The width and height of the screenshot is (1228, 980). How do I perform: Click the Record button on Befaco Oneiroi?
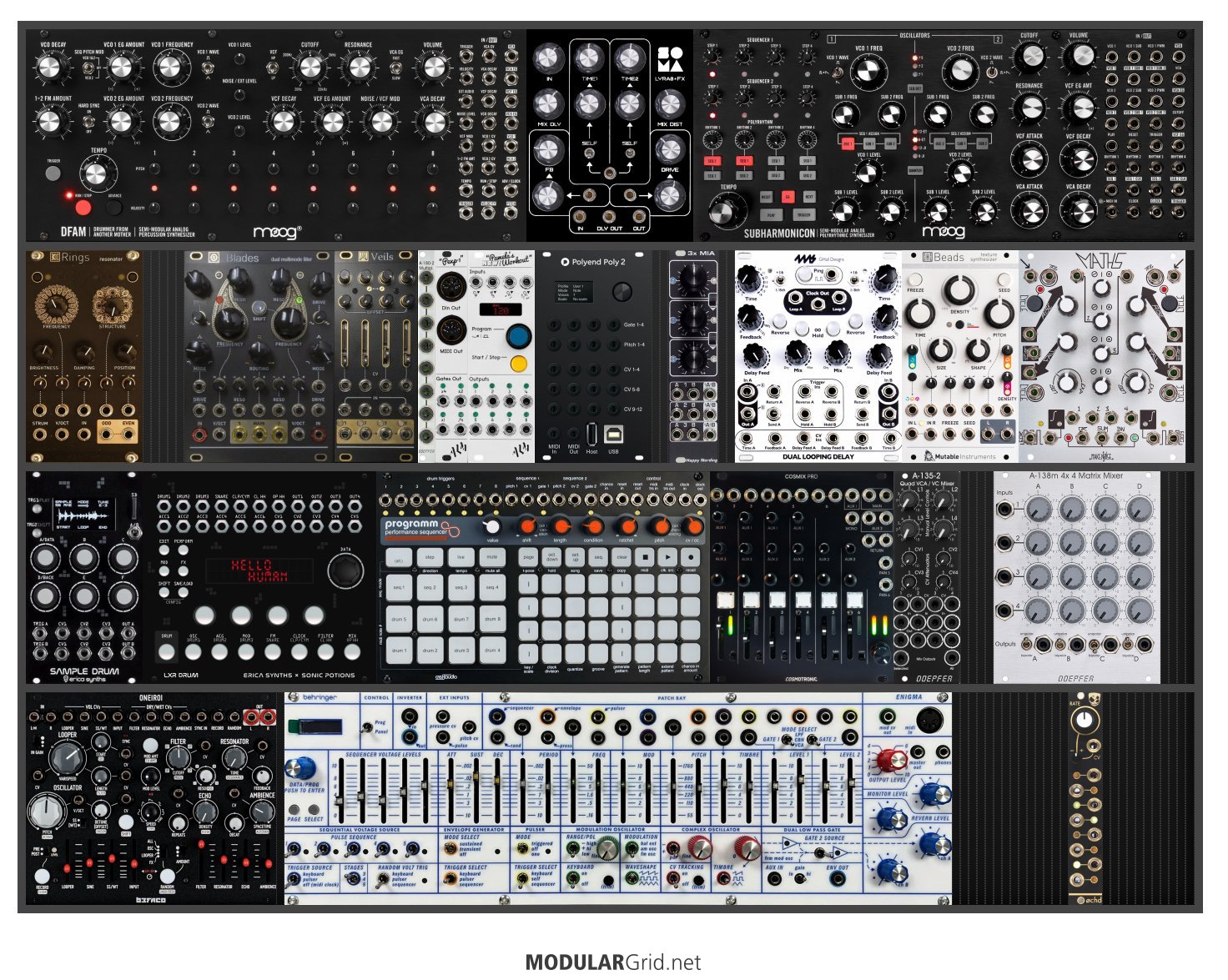click(43, 877)
